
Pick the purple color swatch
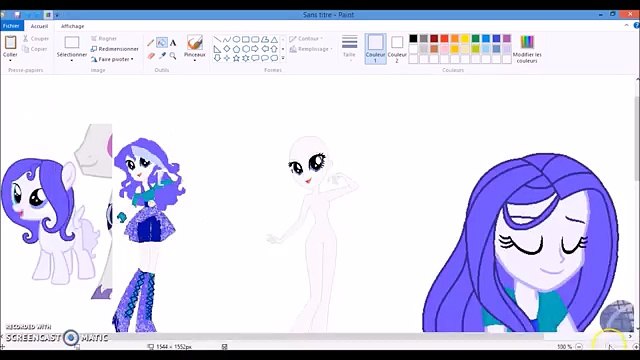tap(507, 38)
